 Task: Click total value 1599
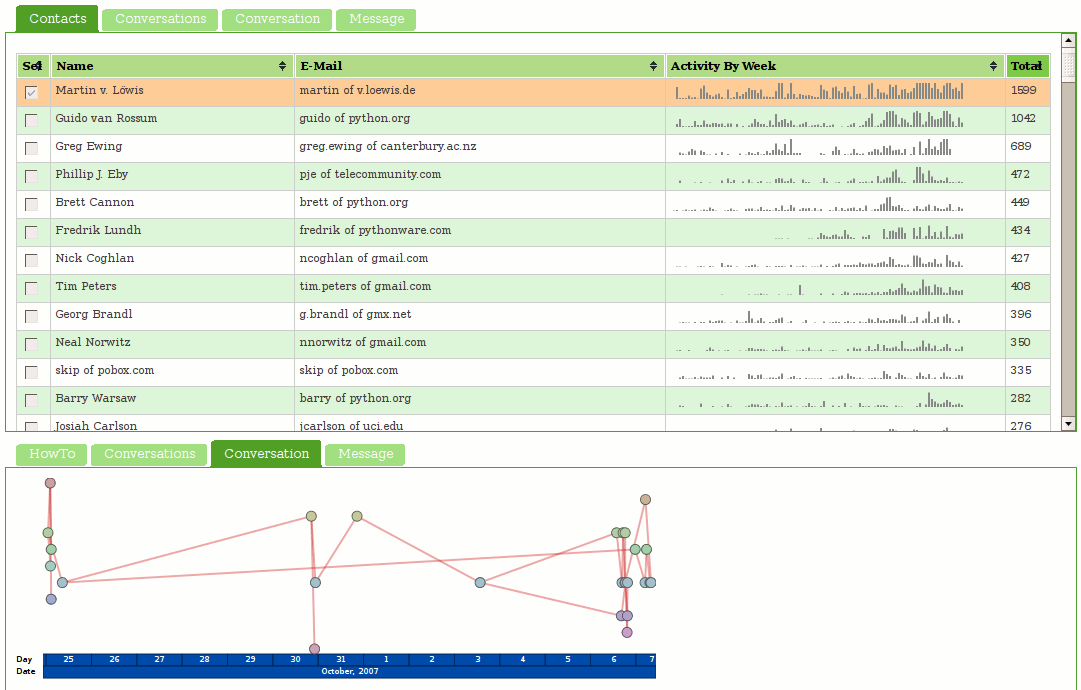click(1023, 90)
